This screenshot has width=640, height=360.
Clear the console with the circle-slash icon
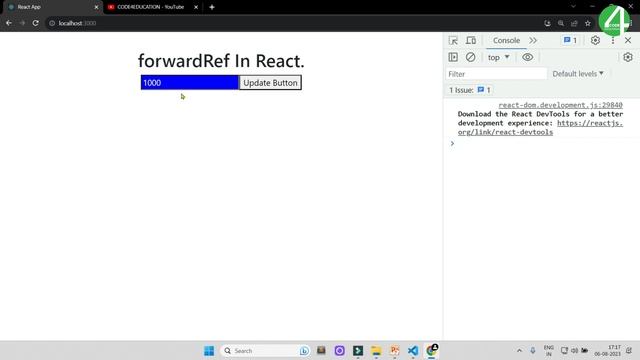click(x=470, y=57)
